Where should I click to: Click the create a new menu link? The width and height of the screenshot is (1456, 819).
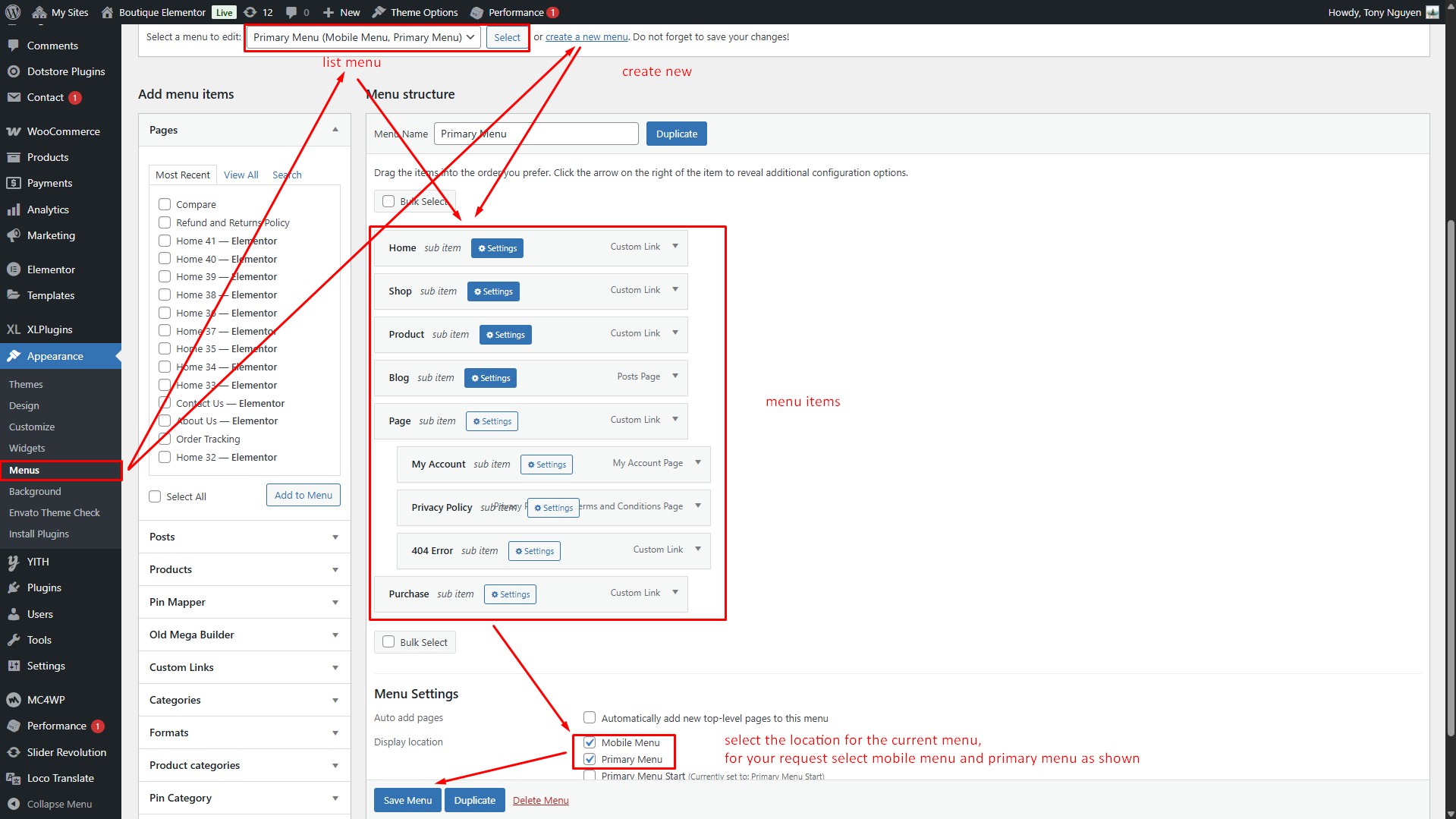pyautogui.click(x=586, y=36)
